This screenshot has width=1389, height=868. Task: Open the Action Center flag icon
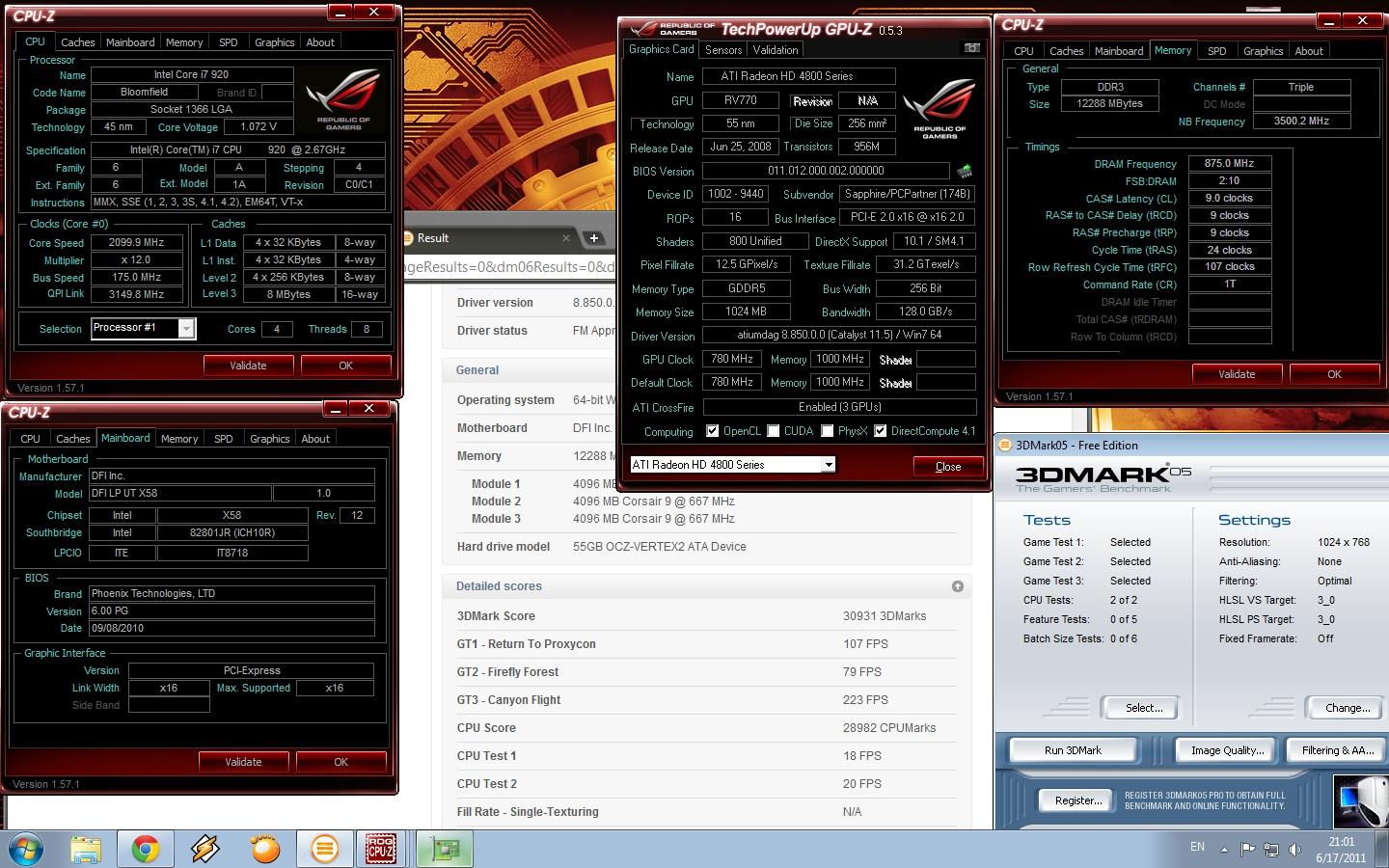point(1247,850)
